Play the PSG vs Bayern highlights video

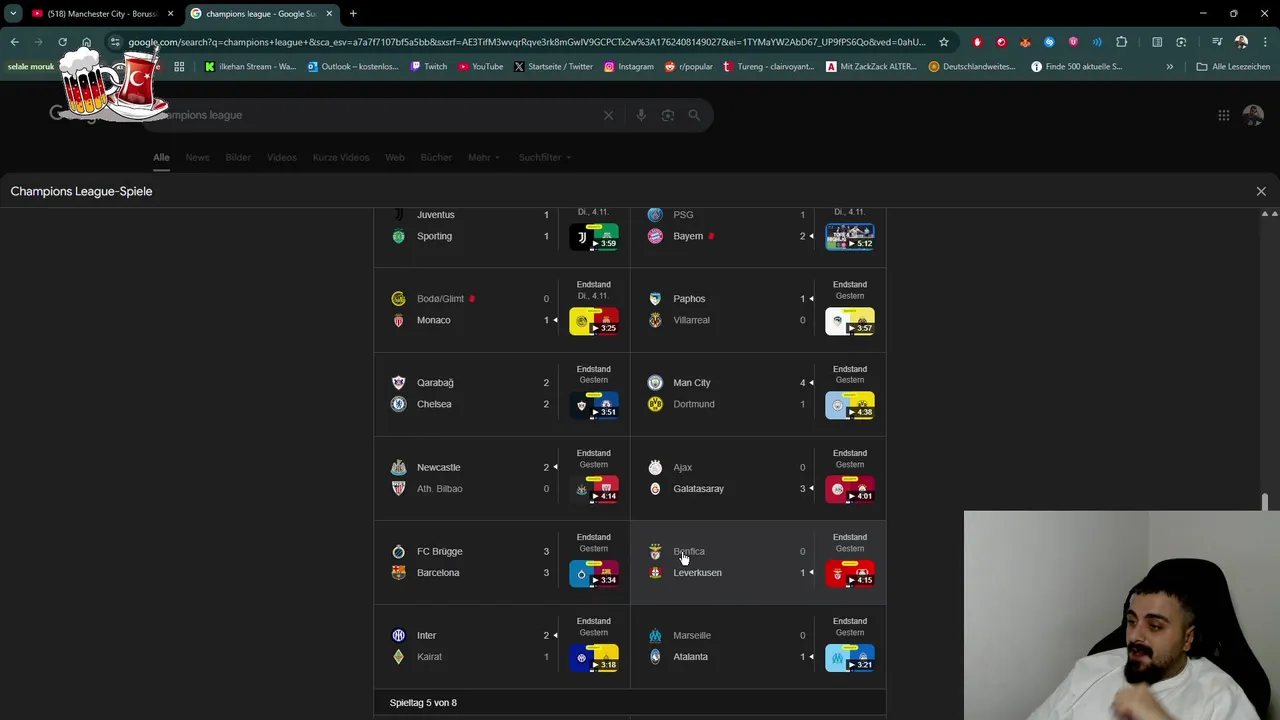click(x=850, y=237)
